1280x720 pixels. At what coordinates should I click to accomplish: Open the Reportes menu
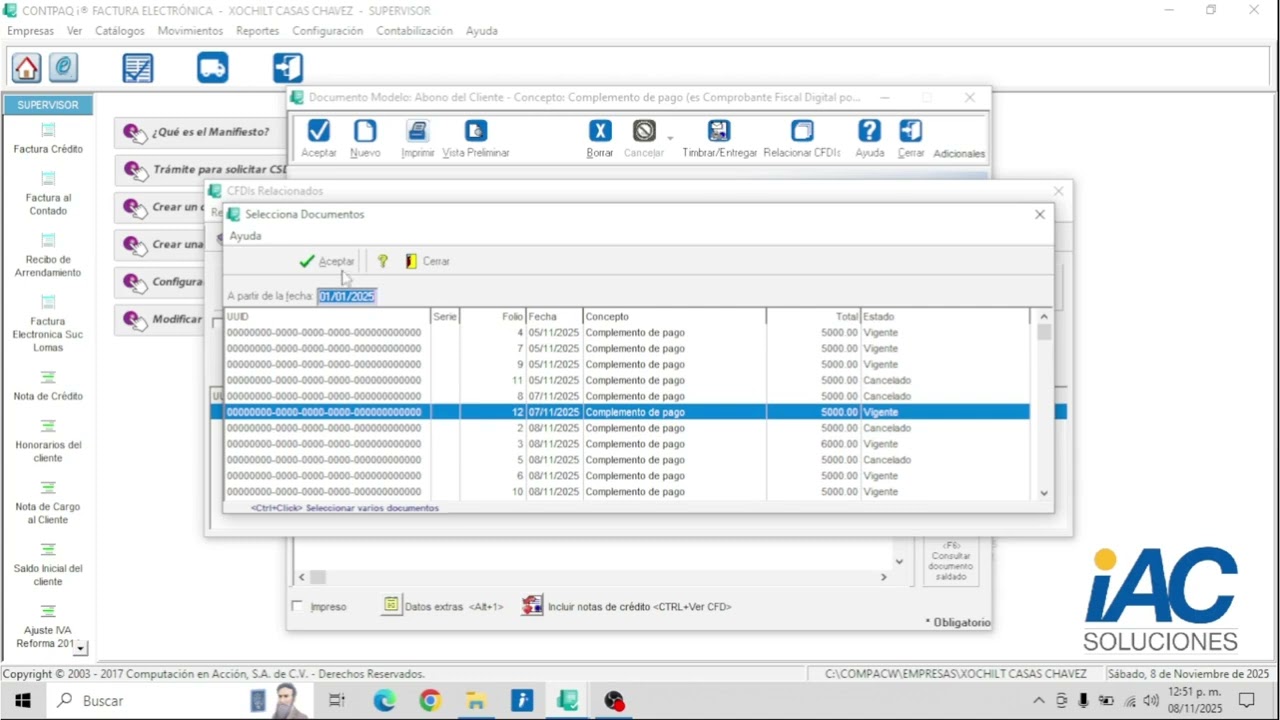click(x=257, y=31)
